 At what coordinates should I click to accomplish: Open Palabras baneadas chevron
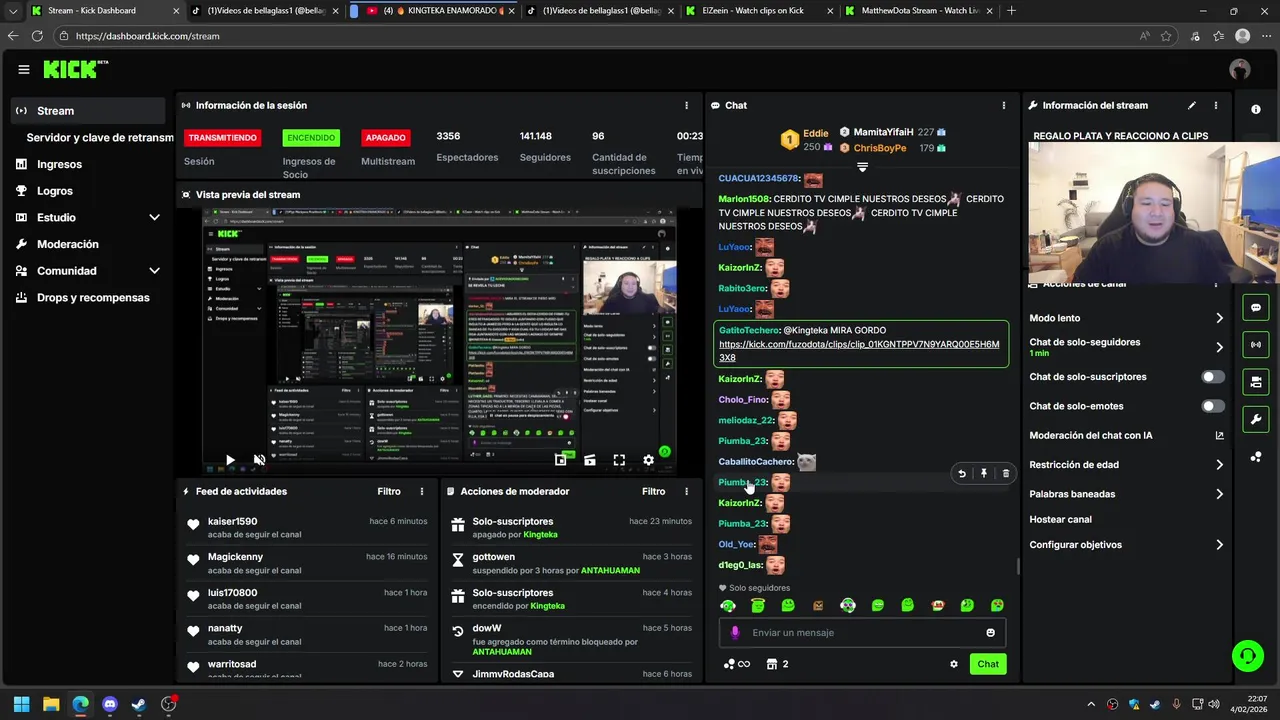(1219, 494)
